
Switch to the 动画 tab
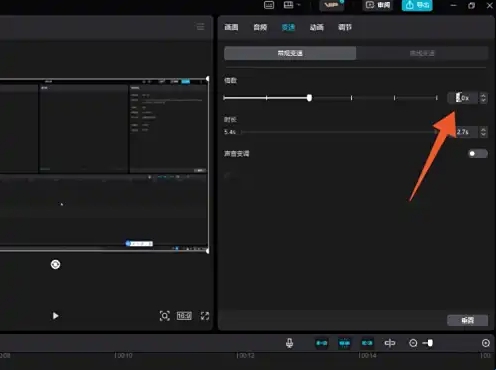pos(316,27)
